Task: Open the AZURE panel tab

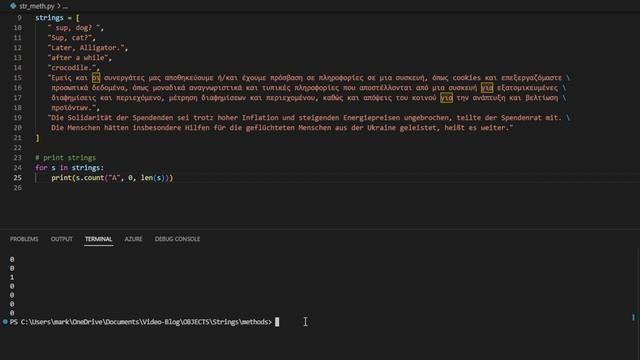Action: [x=133, y=239]
